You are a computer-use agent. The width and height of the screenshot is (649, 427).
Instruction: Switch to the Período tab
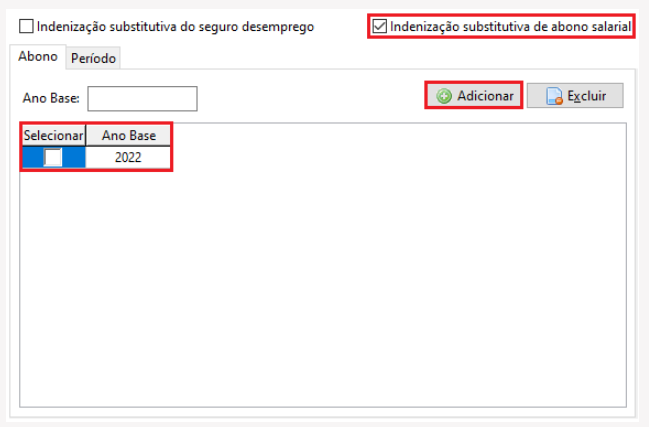pos(93,58)
